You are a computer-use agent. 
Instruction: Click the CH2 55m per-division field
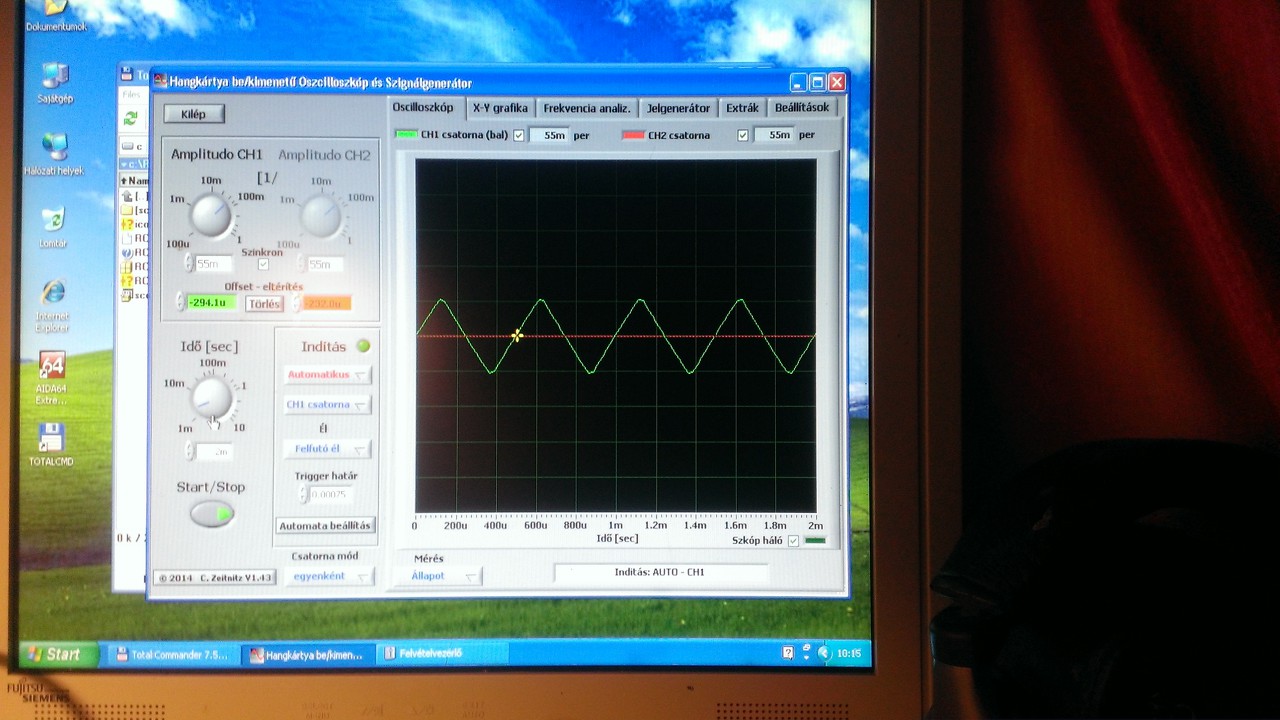pos(773,135)
